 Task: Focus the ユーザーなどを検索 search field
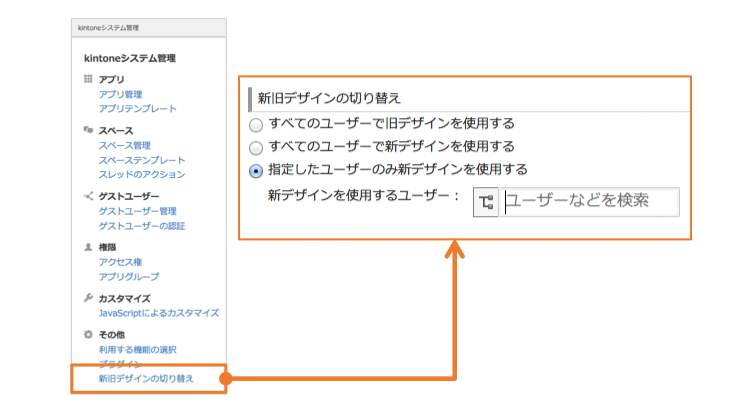coord(590,202)
